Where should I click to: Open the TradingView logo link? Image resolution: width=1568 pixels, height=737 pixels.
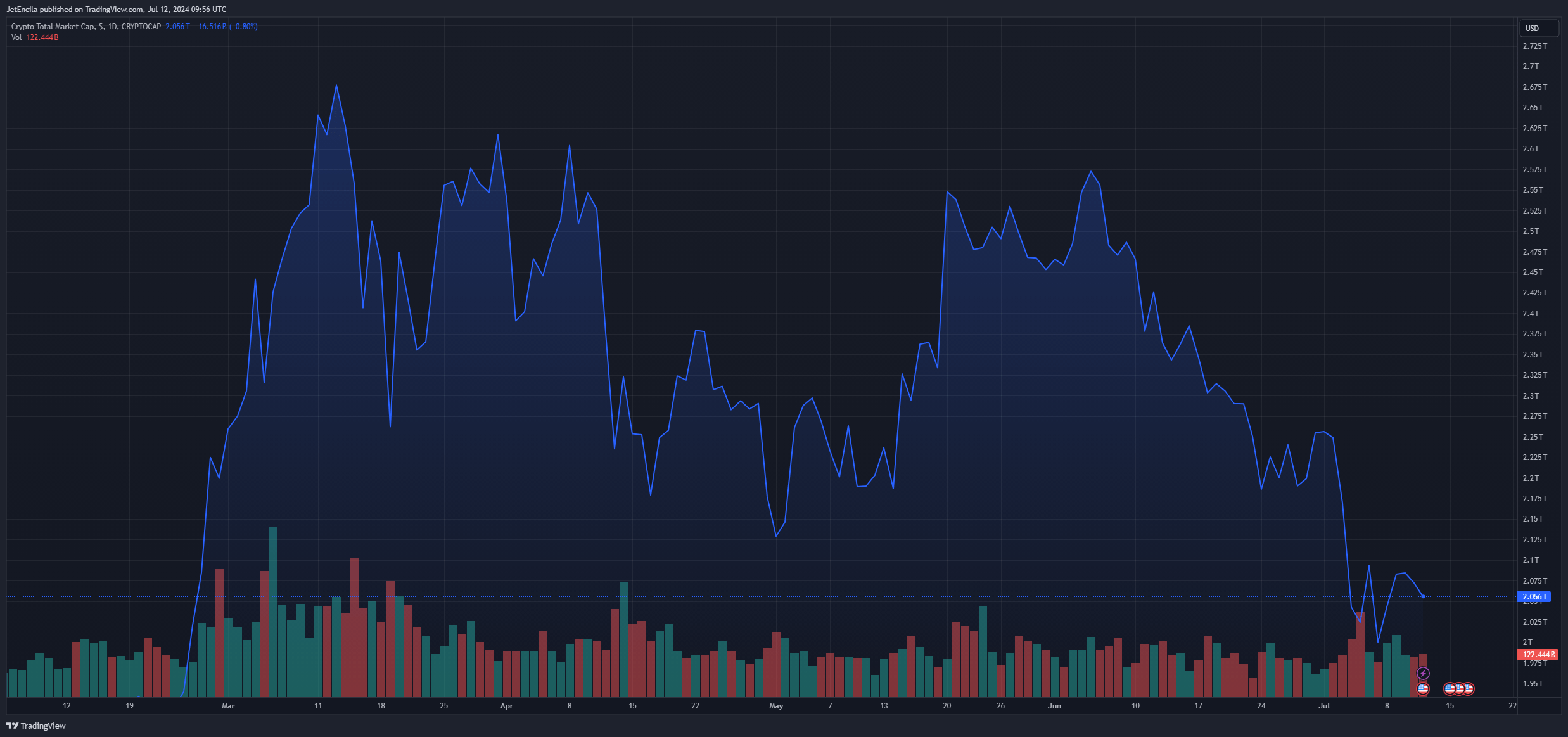[36, 726]
